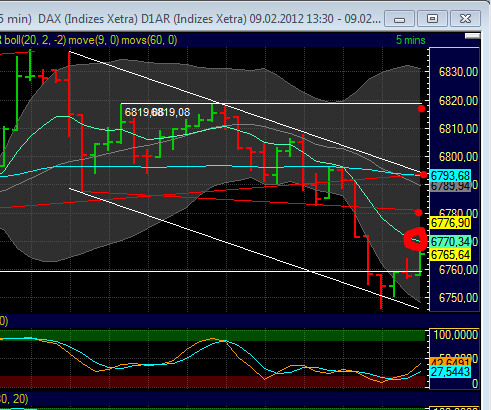
Task: Click the 6820,00 price axis label
Action: coord(458,100)
